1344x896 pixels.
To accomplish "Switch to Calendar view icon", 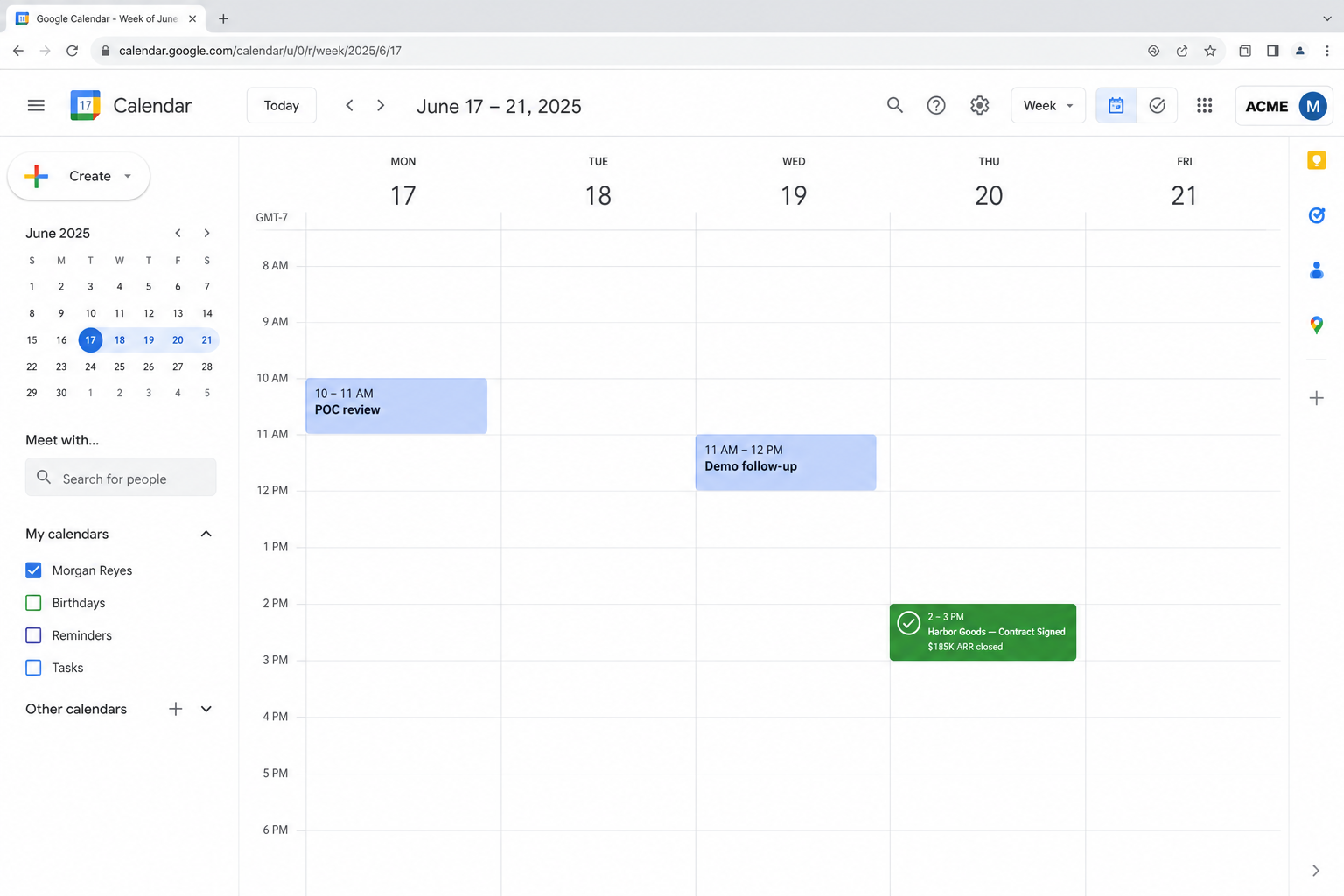I will click(1116, 106).
